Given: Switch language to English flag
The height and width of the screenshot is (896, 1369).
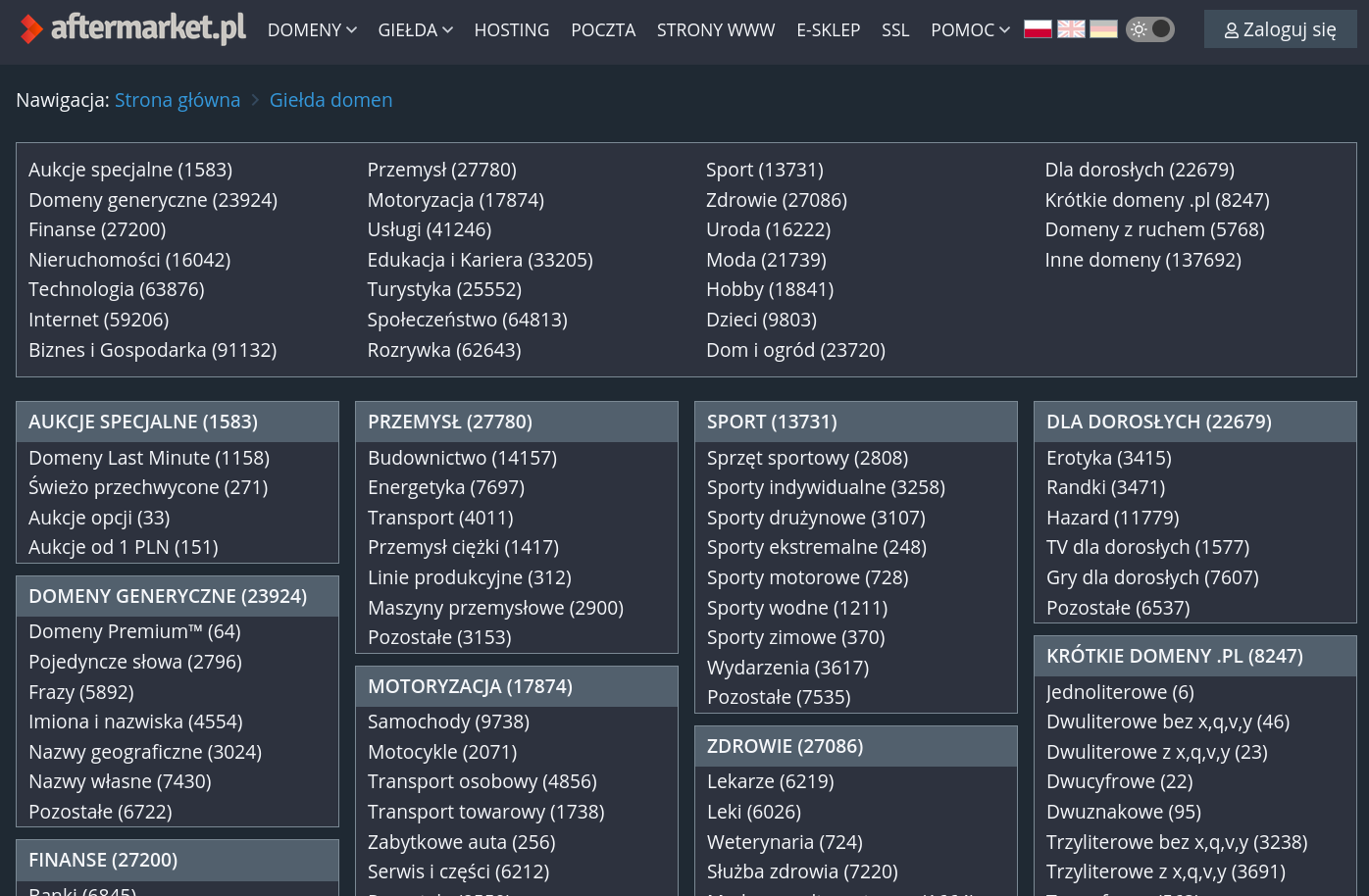Looking at the screenshot, I should [x=1071, y=29].
